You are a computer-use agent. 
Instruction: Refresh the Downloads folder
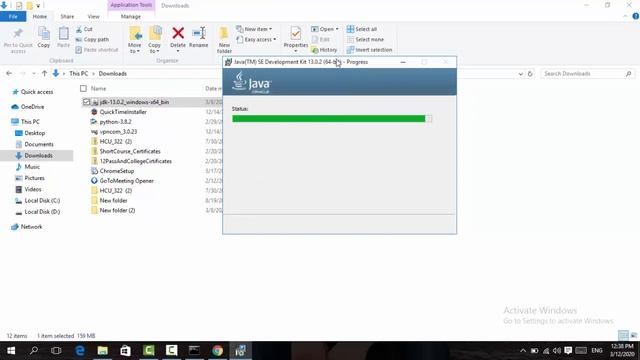point(530,74)
